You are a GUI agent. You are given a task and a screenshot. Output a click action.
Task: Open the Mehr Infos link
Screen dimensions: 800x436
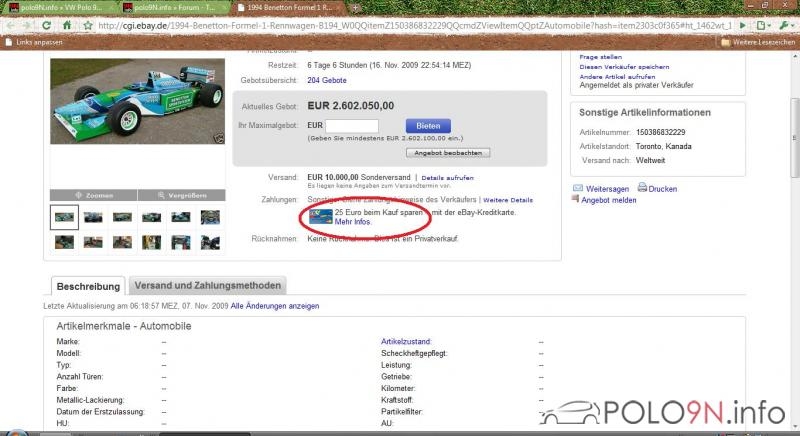coord(353,222)
